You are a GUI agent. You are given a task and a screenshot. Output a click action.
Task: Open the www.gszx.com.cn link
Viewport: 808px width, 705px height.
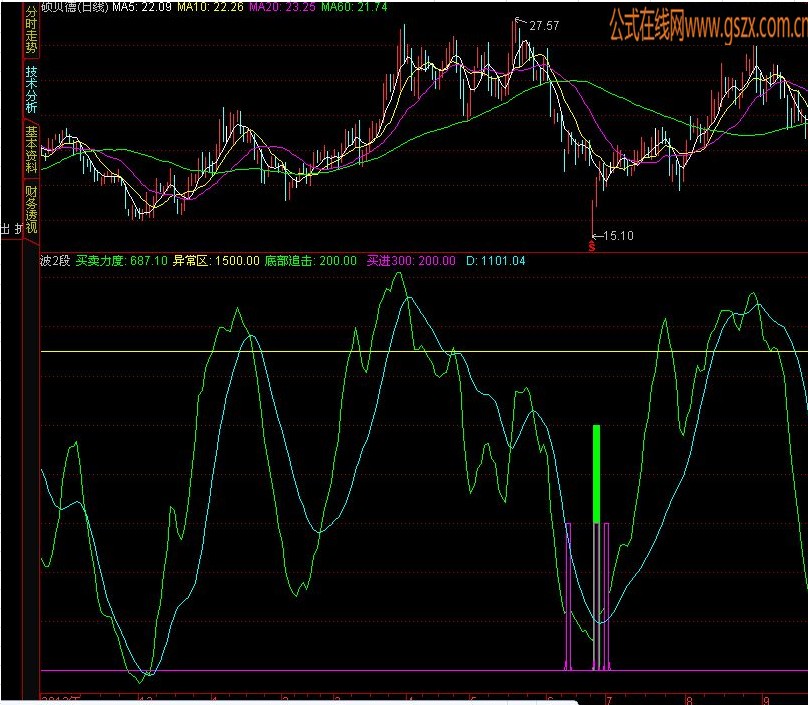coord(746,26)
